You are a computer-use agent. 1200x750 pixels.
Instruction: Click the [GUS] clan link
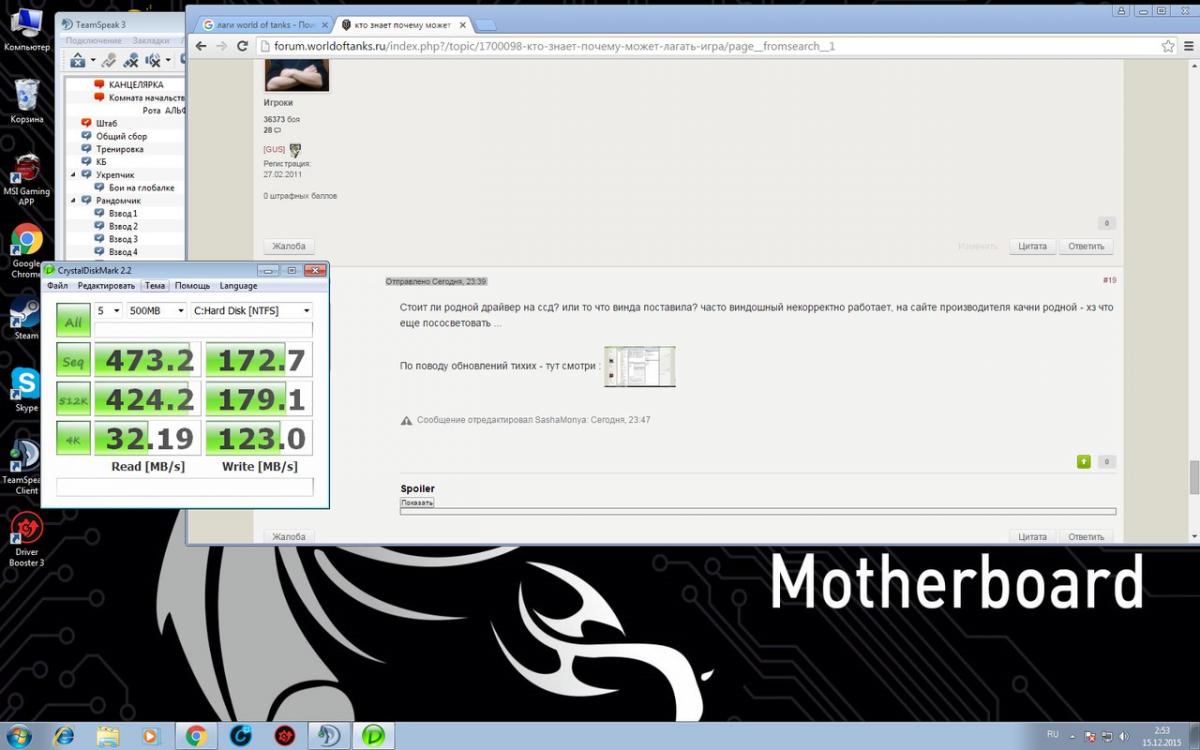coord(274,149)
